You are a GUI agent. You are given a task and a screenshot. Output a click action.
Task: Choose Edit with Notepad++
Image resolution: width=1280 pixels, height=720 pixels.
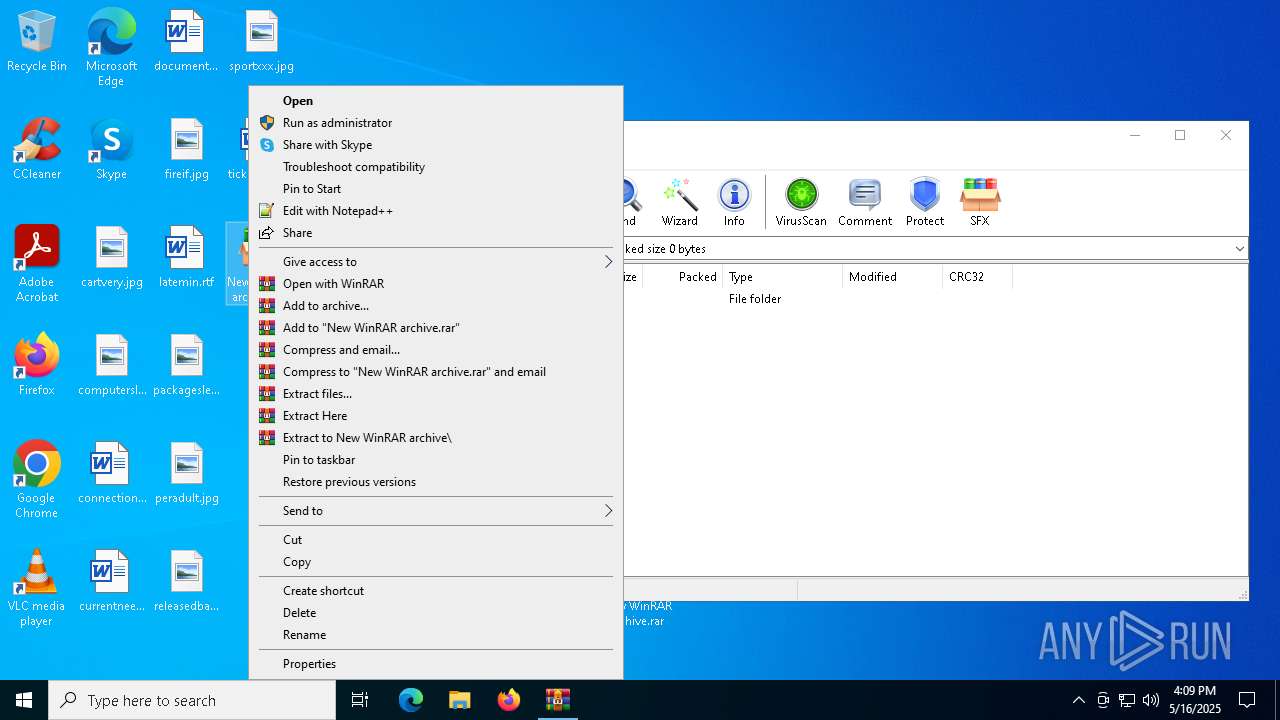pos(435,211)
